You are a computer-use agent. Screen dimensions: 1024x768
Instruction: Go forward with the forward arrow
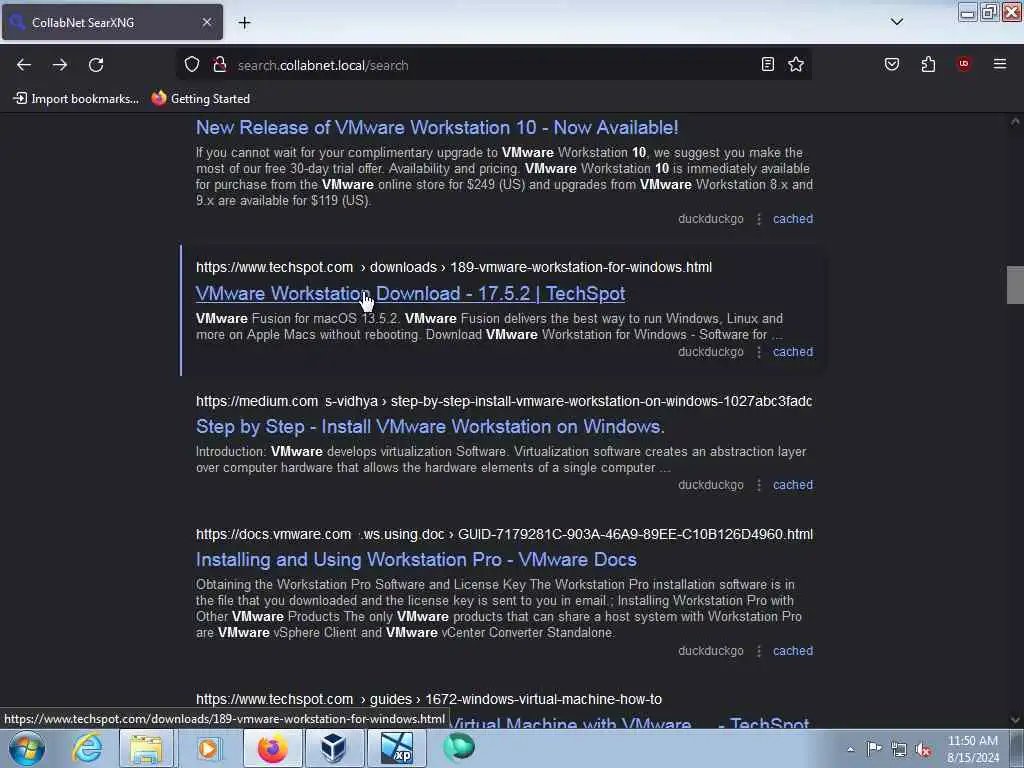[60, 65]
